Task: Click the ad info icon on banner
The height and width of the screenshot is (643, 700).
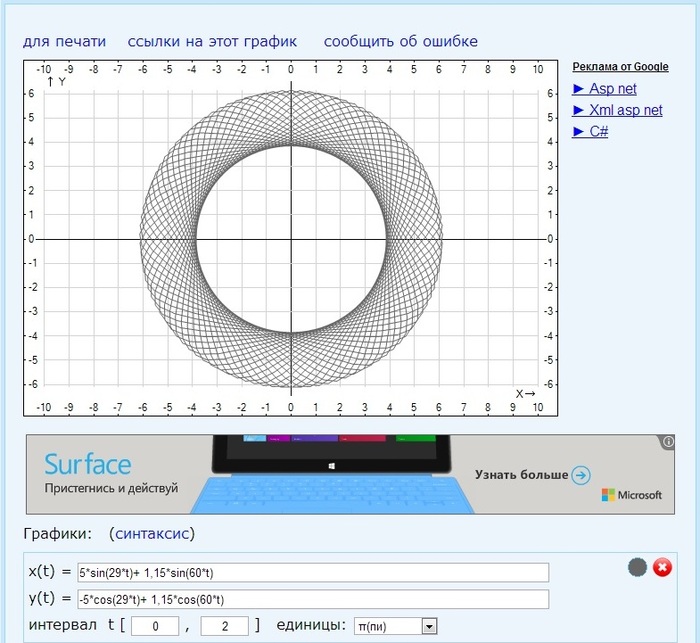Action: [x=668, y=441]
